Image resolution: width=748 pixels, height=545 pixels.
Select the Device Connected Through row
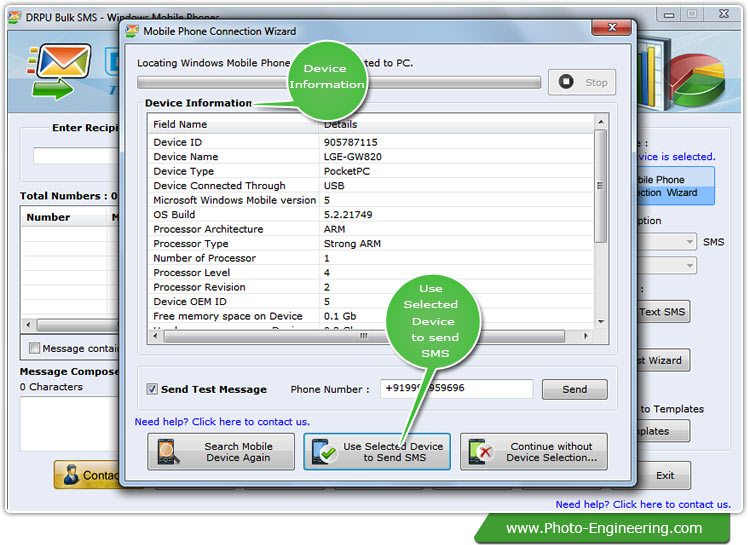click(371, 186)
